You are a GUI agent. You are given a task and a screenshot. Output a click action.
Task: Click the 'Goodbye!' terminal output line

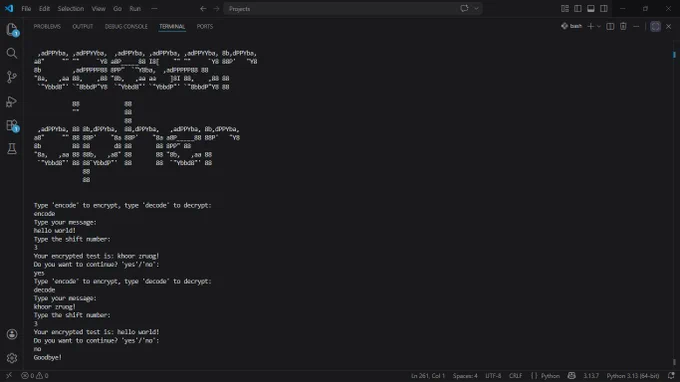pyautogui.click(x=48, y=357)
